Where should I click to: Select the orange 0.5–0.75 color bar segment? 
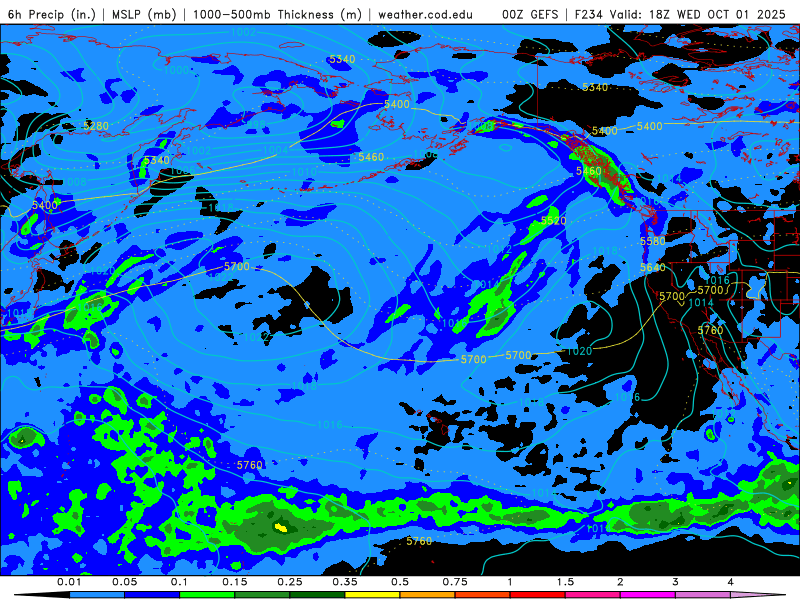[x=428, y=595]
